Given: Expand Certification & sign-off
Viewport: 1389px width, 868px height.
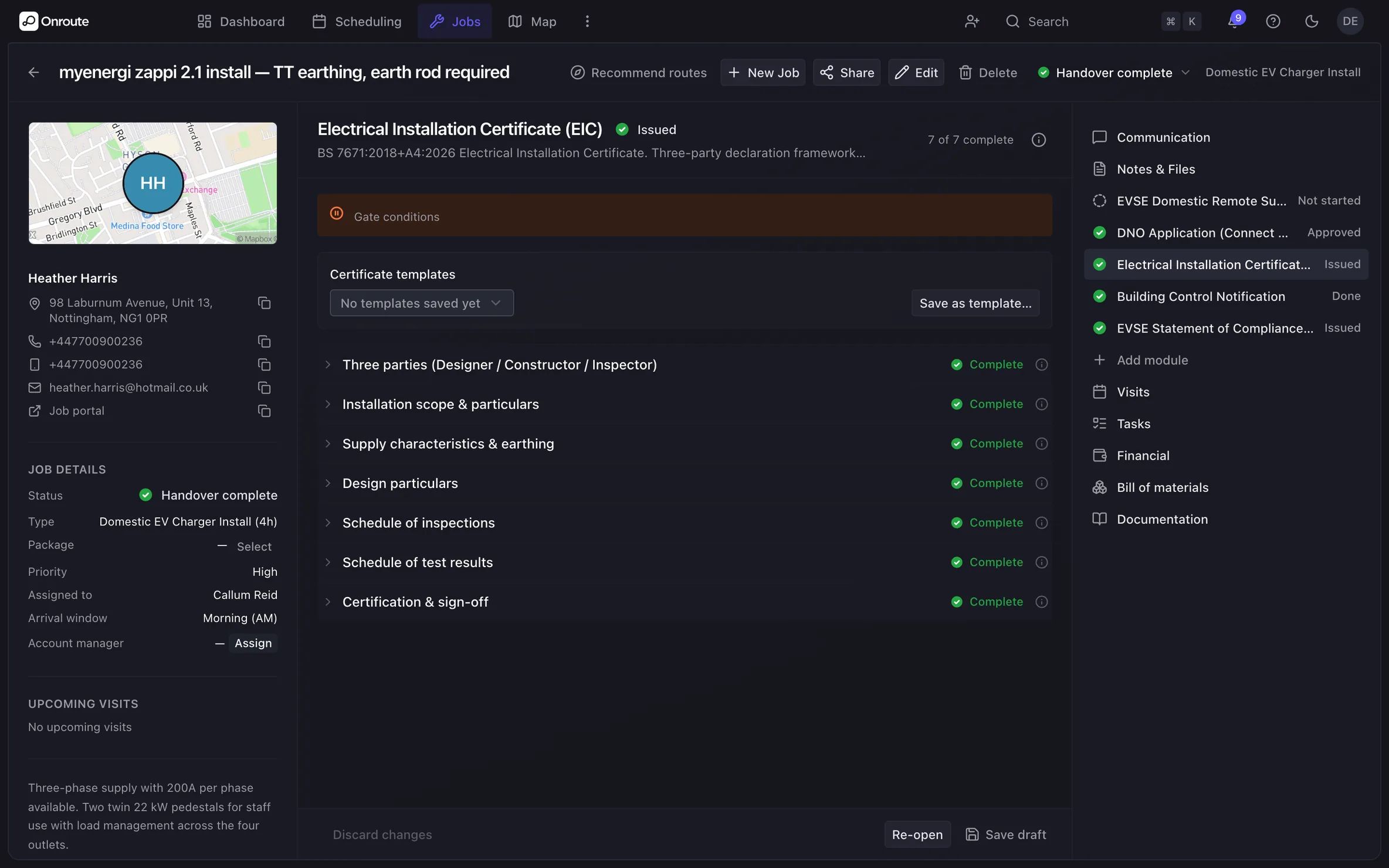Looking at the screenshot, I should click(328, 602).
